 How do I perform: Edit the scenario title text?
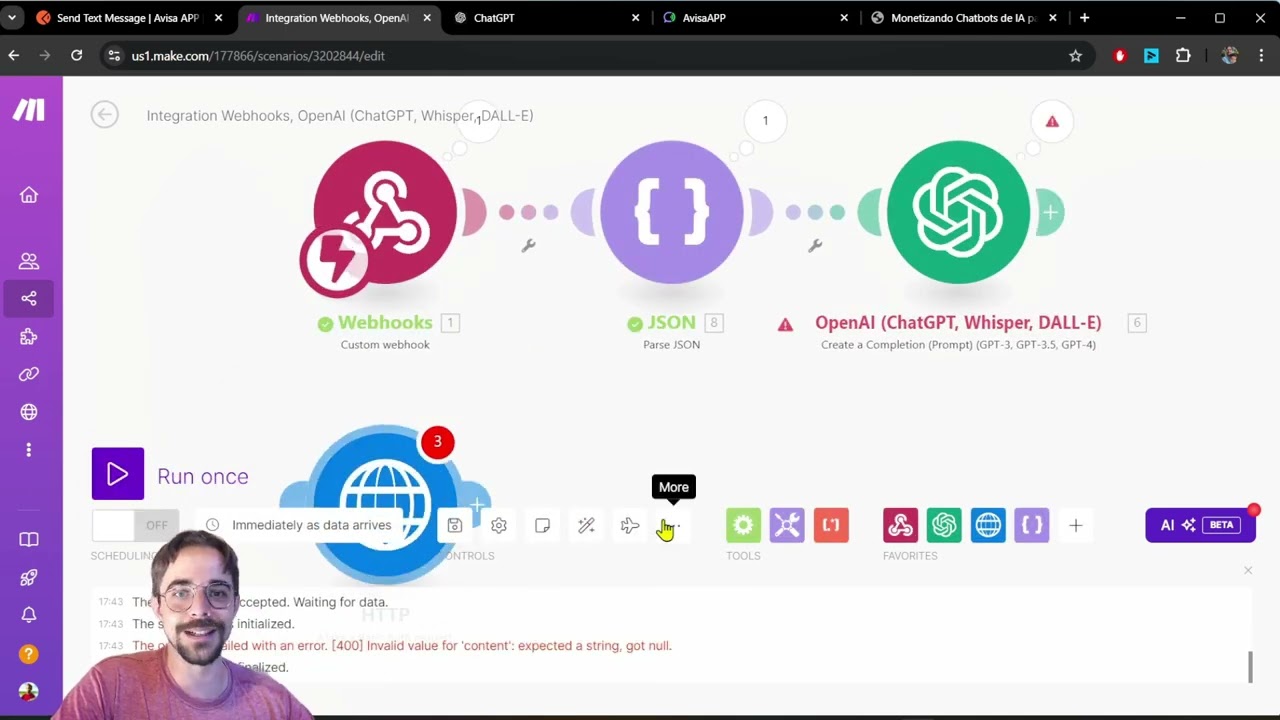click(x=340, y=116)
